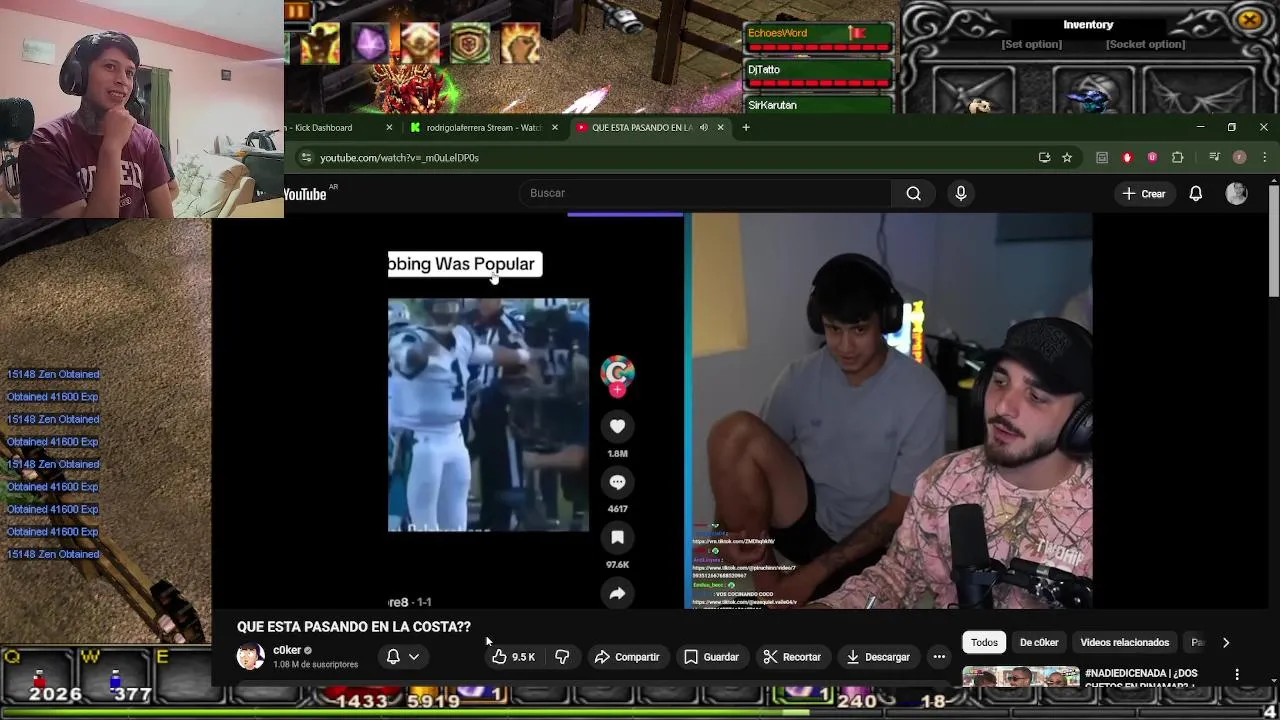
Task: Bookmark this page with the star icon
Action: (1067, 157)
